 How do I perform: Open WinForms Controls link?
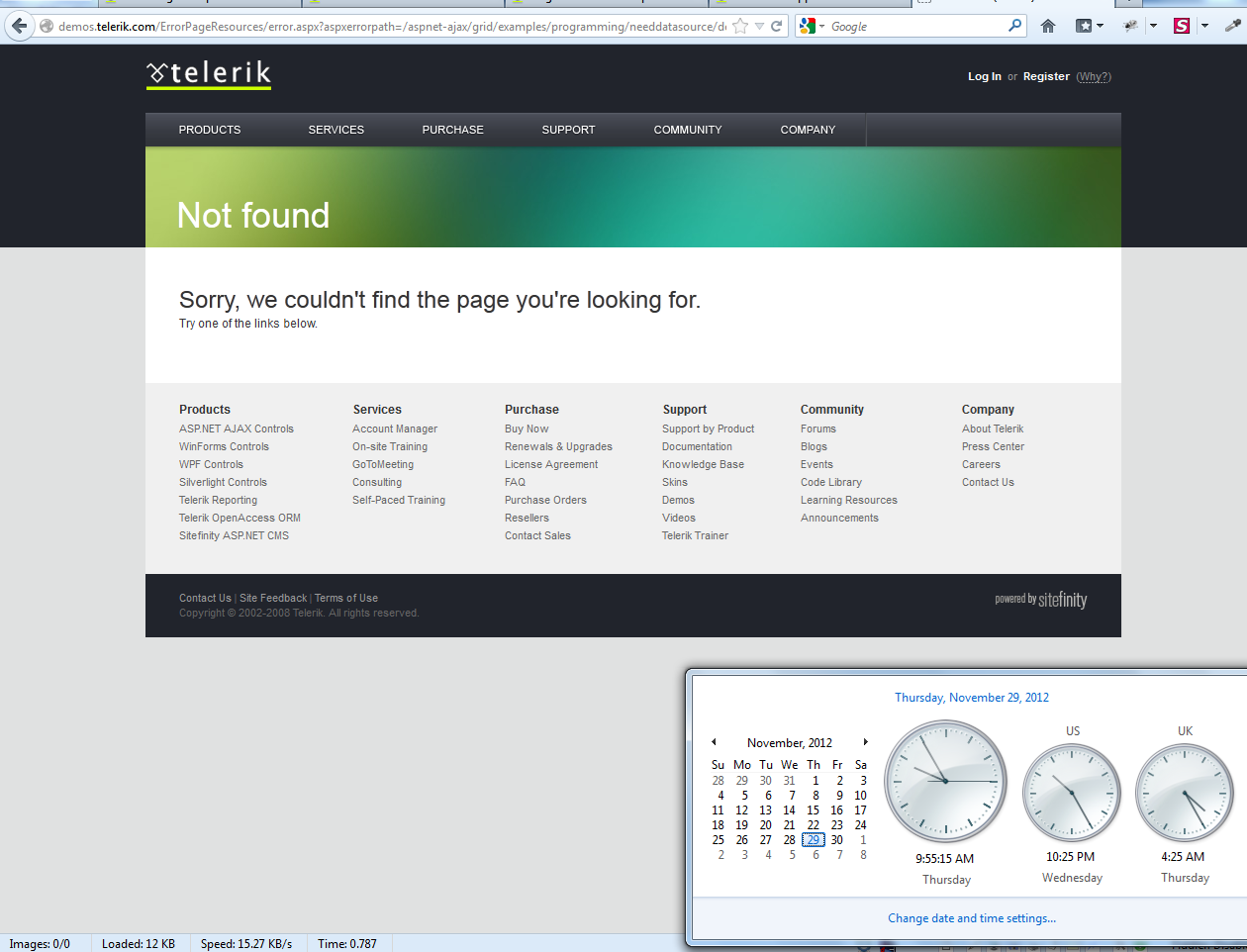(x=224, y=446)
